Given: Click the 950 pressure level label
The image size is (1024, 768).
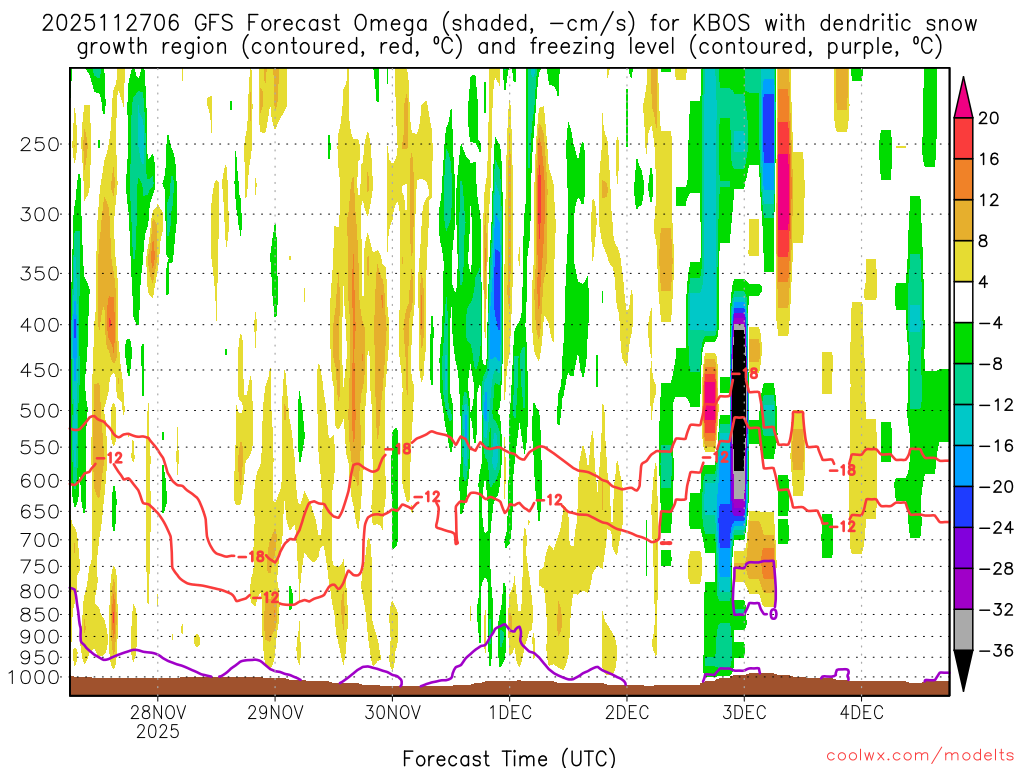Looking at the screenshot, I should click(40, 658).
